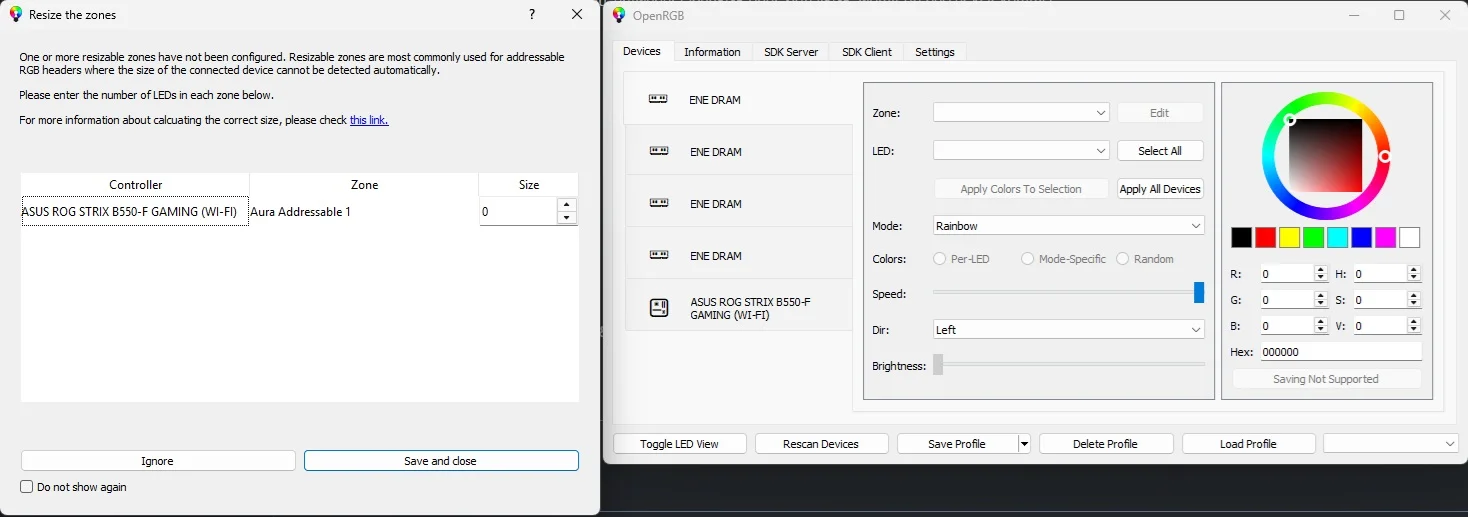Increase the B color value
Screen dimensions: 1468x517
coord(1321,322)
